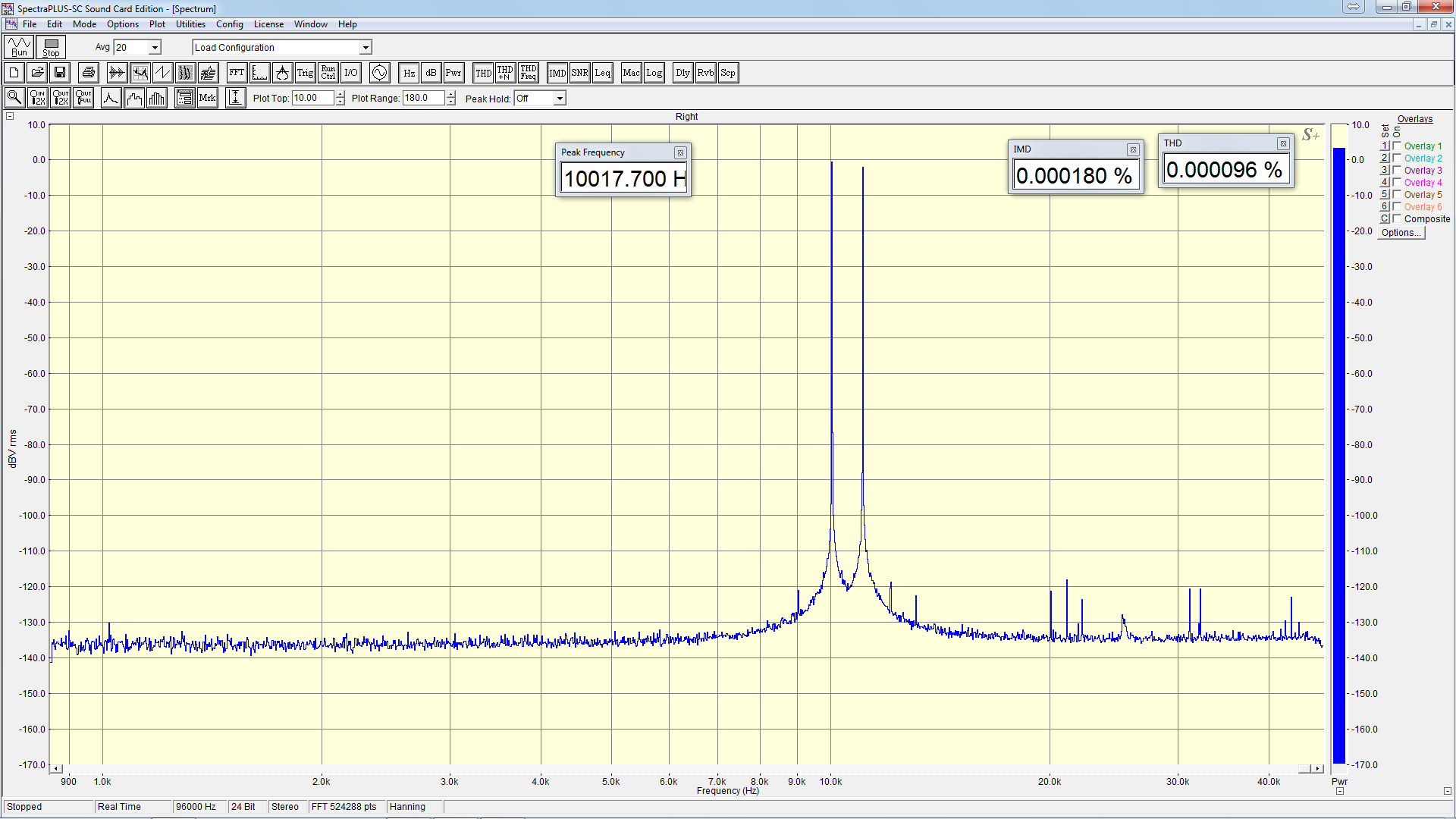Click the Plot Top value field
The height and width of the screenshot is (819, 1456).
click(x=312, y=98)
